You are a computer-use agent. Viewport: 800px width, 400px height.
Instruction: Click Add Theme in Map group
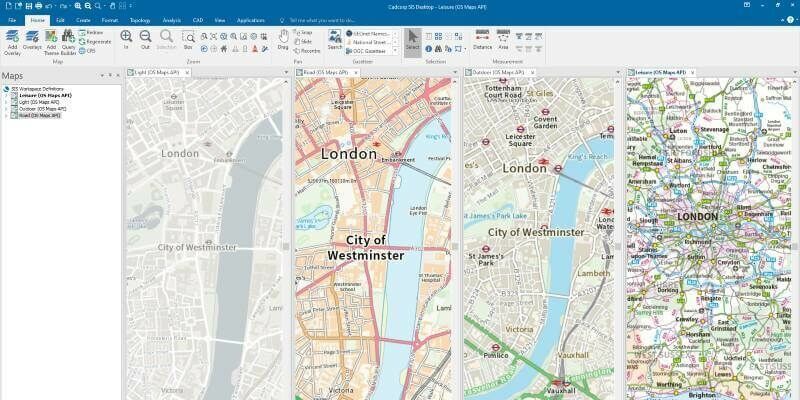[x=51, y=42]
